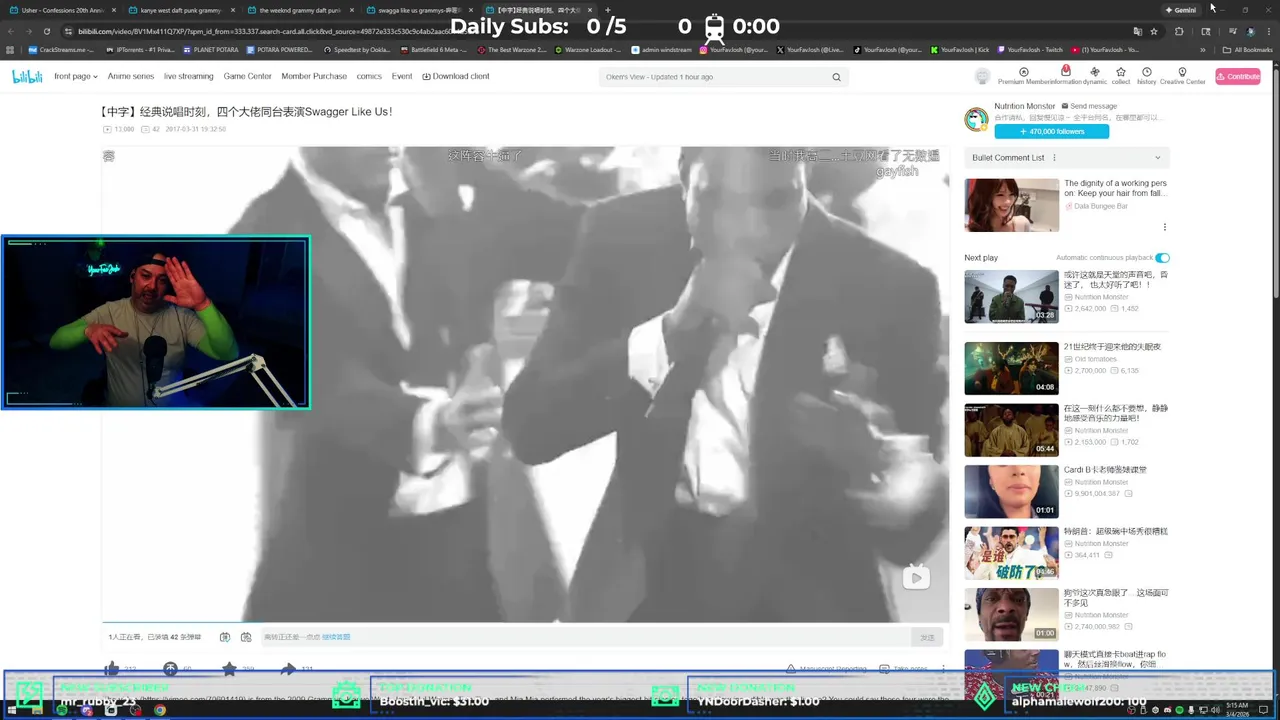The width and height of the screenshot is (1280, 720).
Task: Open the live streaming section
Action: (x=189, y=76)
